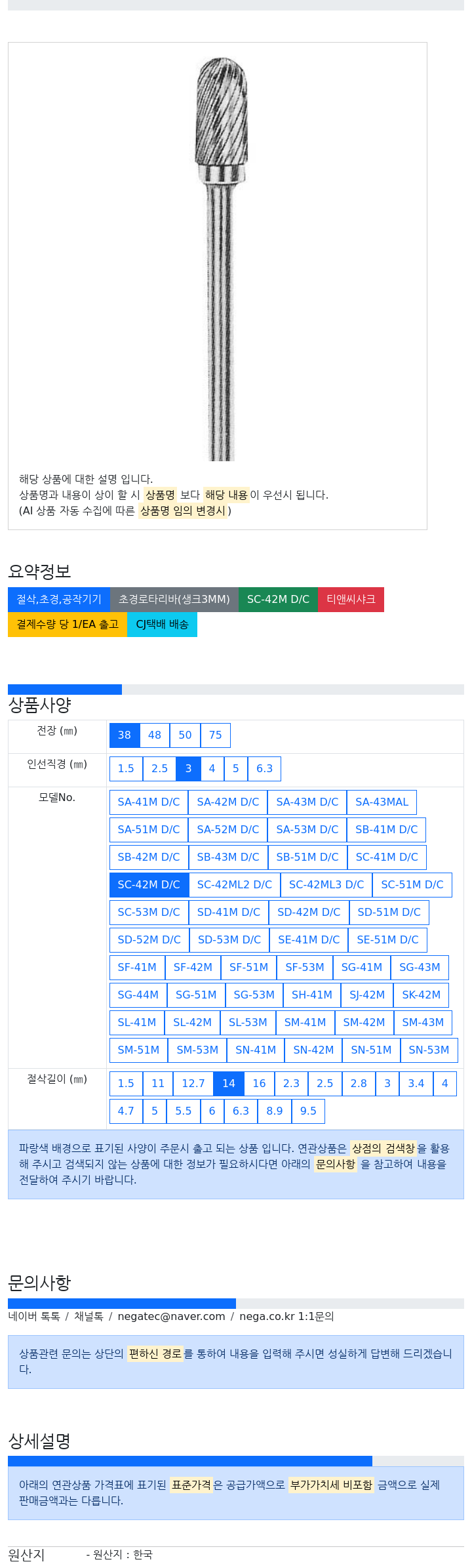Screen dimensions: 472x1568
Task: Select model SC-42ML2 D/C
Action: pos(235,885)
